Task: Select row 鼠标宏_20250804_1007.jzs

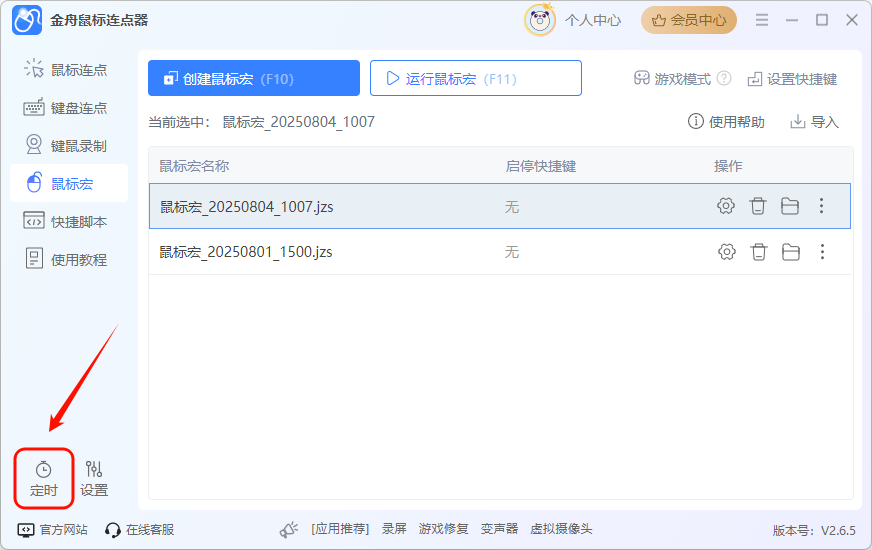Action: pyautogui.click(x=499, y=206)
